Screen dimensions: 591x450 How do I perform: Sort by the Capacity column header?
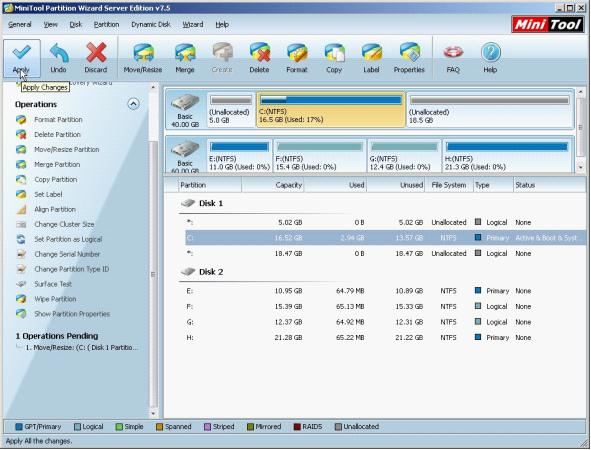tap(273, 185)
